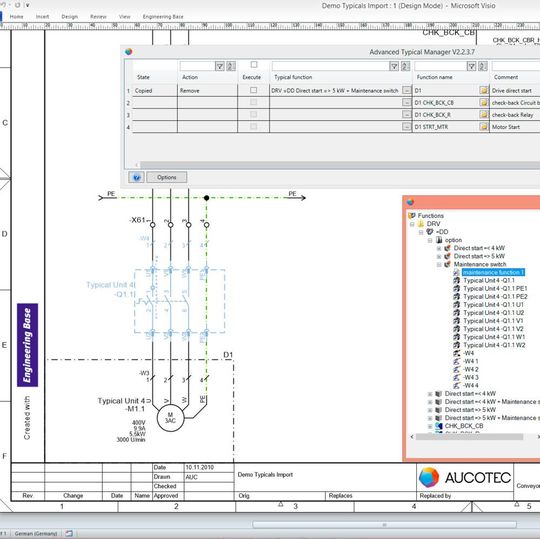540x539 pixels.
Task: Check the Execute box in row 4
Action: point(253,126)
